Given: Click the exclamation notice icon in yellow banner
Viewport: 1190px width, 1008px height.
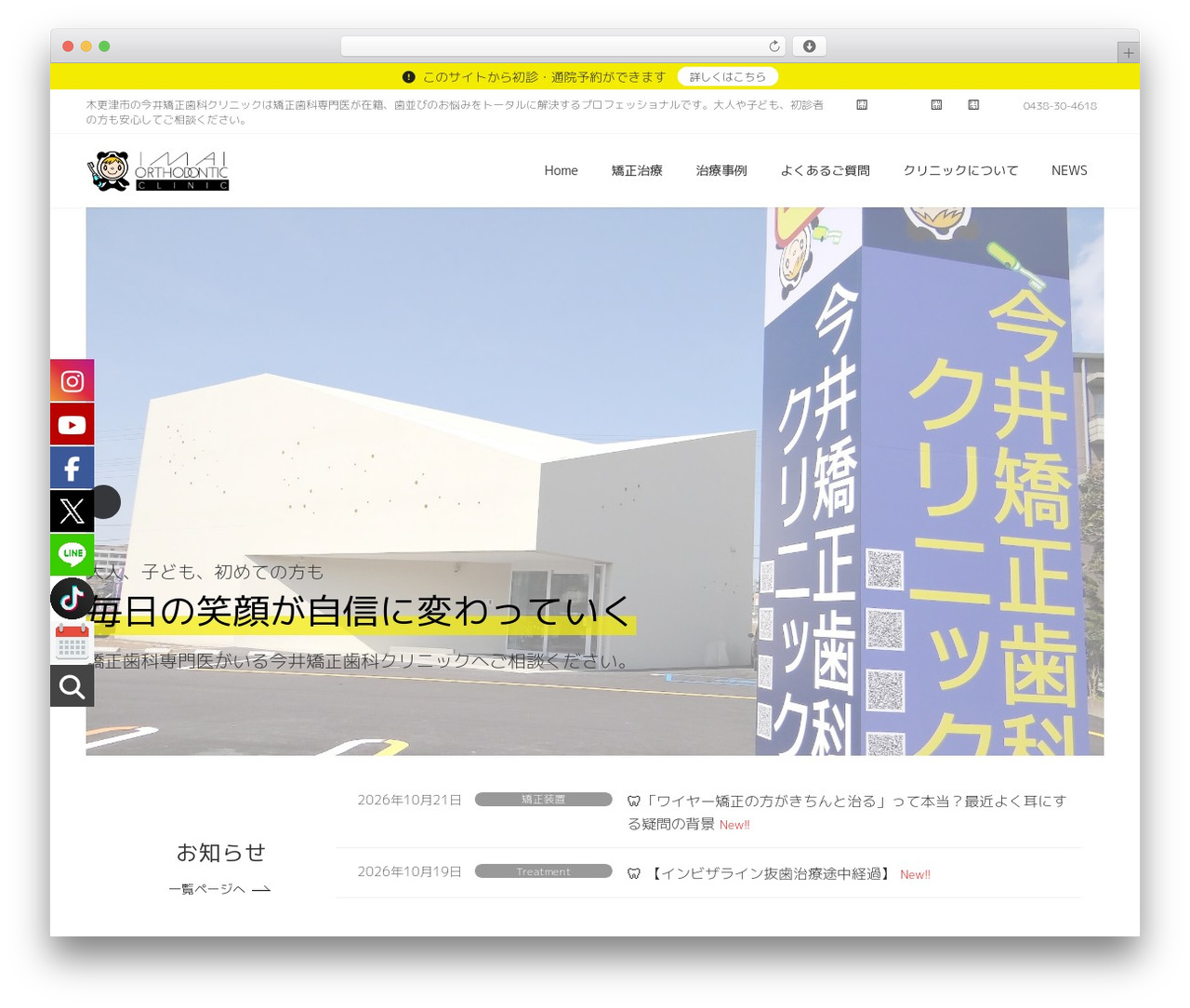Looking at the screenshot, I should click(x=408, y=77).
